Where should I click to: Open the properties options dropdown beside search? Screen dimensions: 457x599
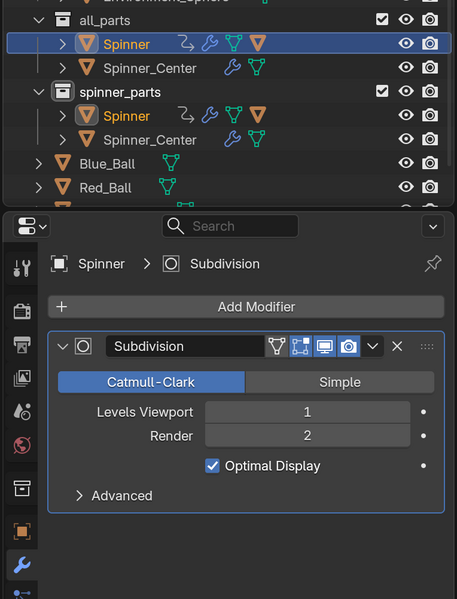click(x=433, y=226)
